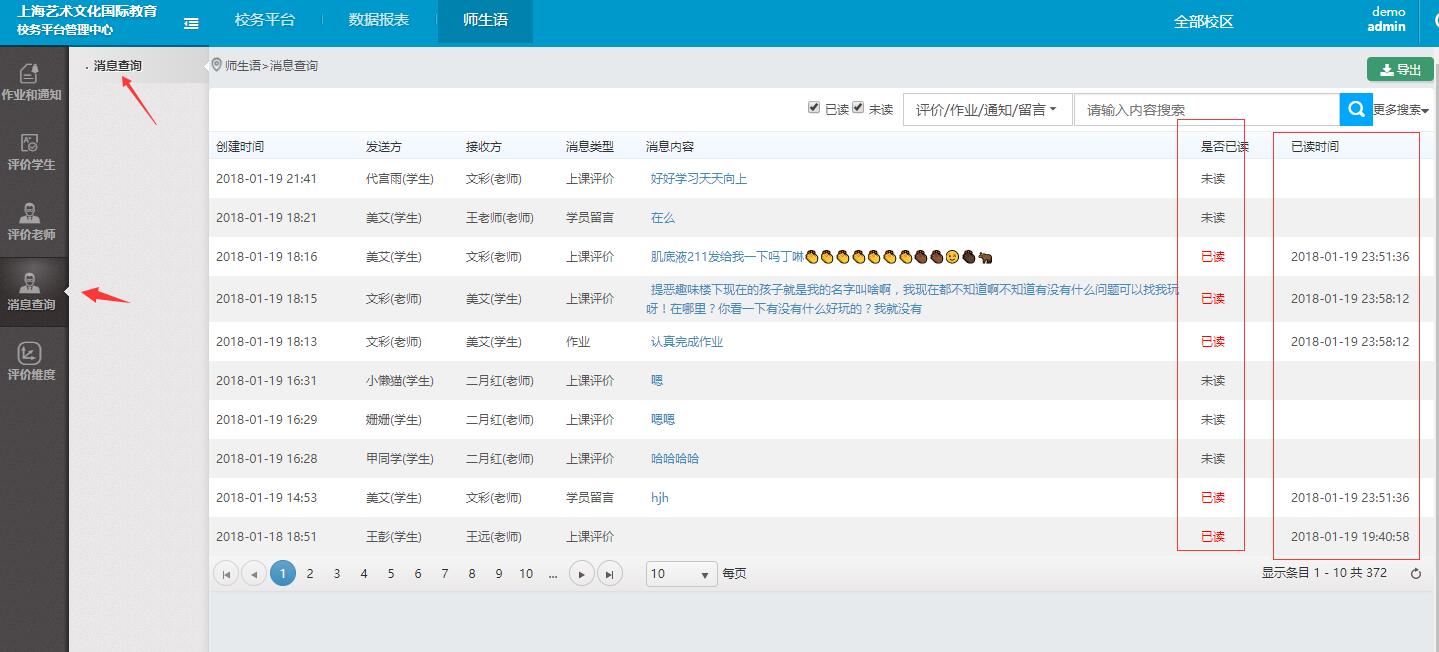Select 消息查询 in the submenu
The width and height of the screenshot is (1439, 652).
tap(118, 66)
